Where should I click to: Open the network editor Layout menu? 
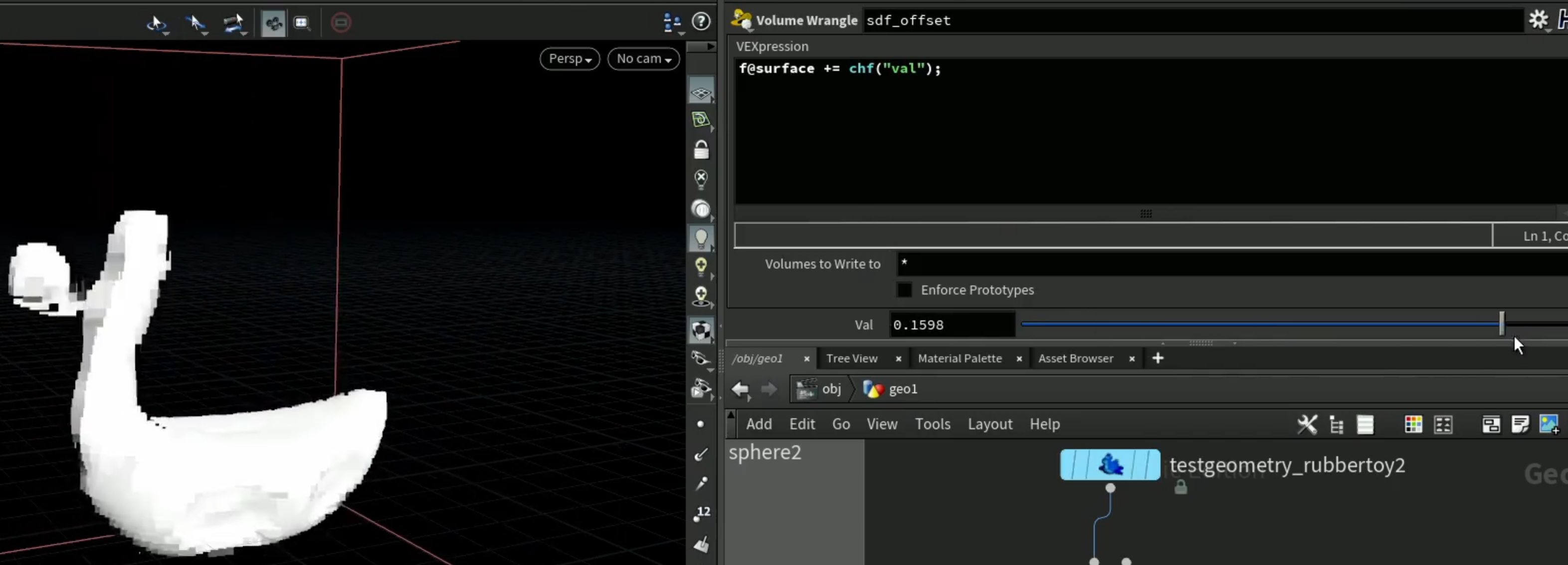point(990,424)
